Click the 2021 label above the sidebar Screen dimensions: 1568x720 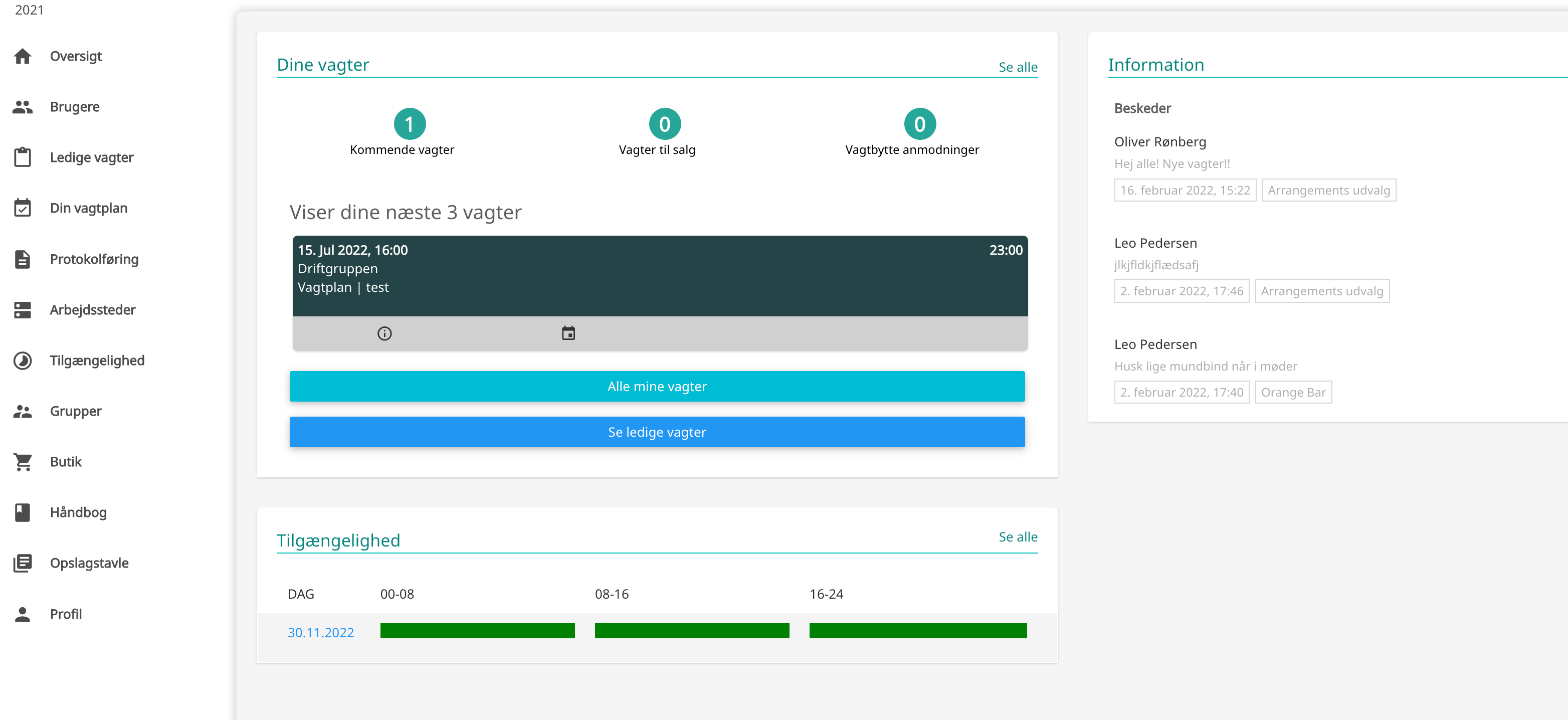29,10
